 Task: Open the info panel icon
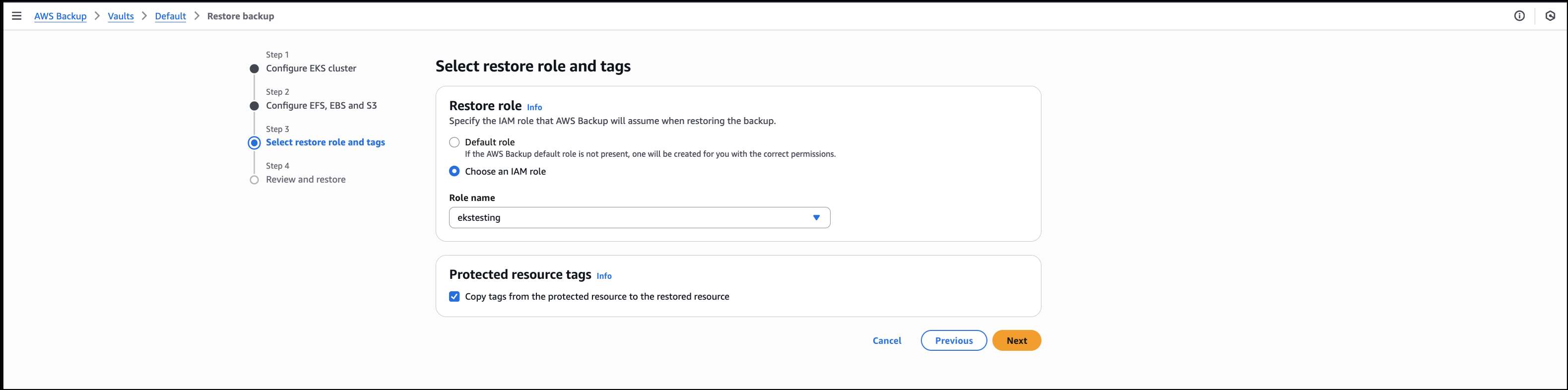pos(1519,16)
